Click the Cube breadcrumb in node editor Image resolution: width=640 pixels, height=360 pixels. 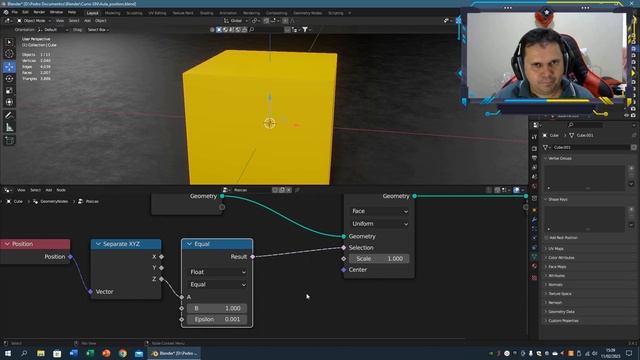[x=14, y=201]
